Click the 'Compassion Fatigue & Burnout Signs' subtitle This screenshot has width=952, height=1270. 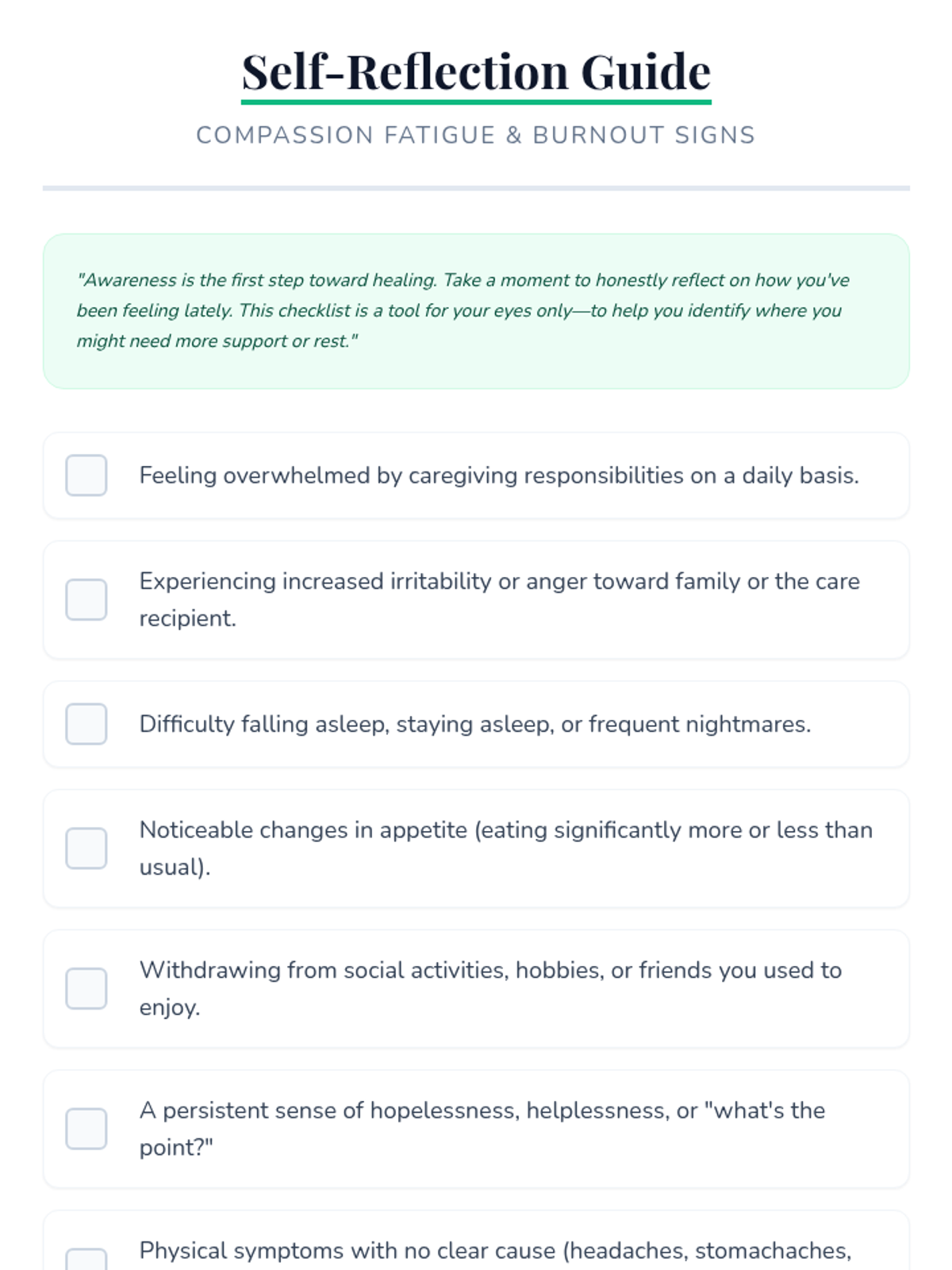point(476,135)
